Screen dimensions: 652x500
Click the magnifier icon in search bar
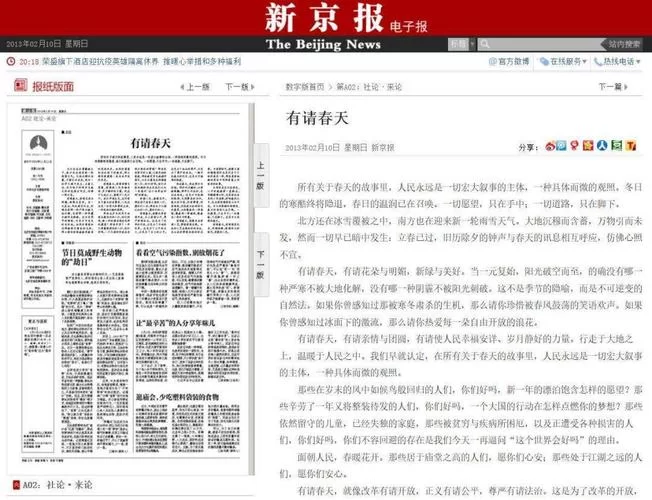484,44
